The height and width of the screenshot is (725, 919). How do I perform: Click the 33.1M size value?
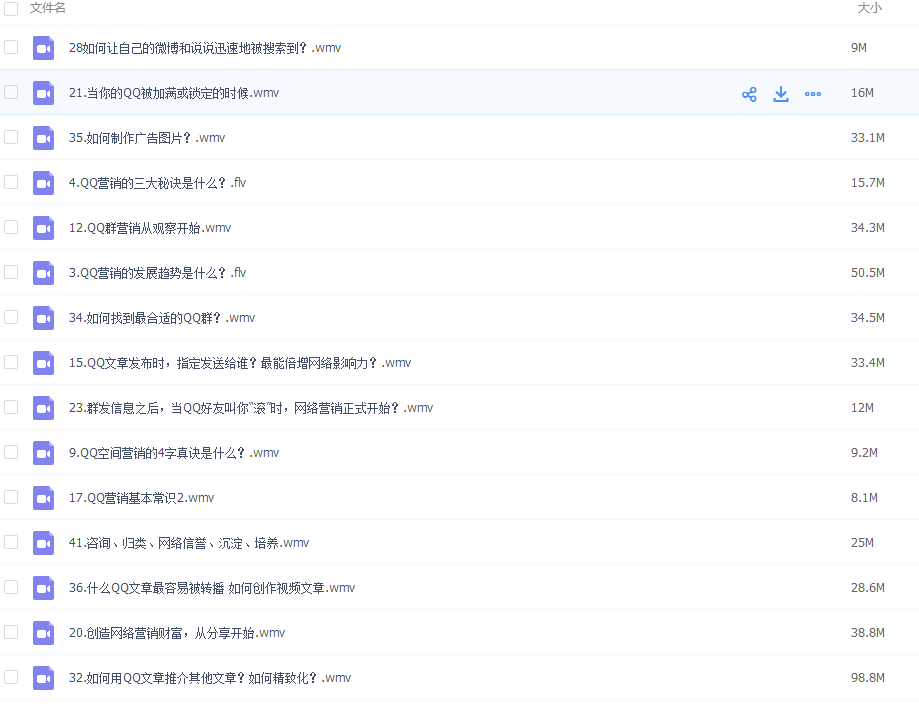[x=867, y=138]
